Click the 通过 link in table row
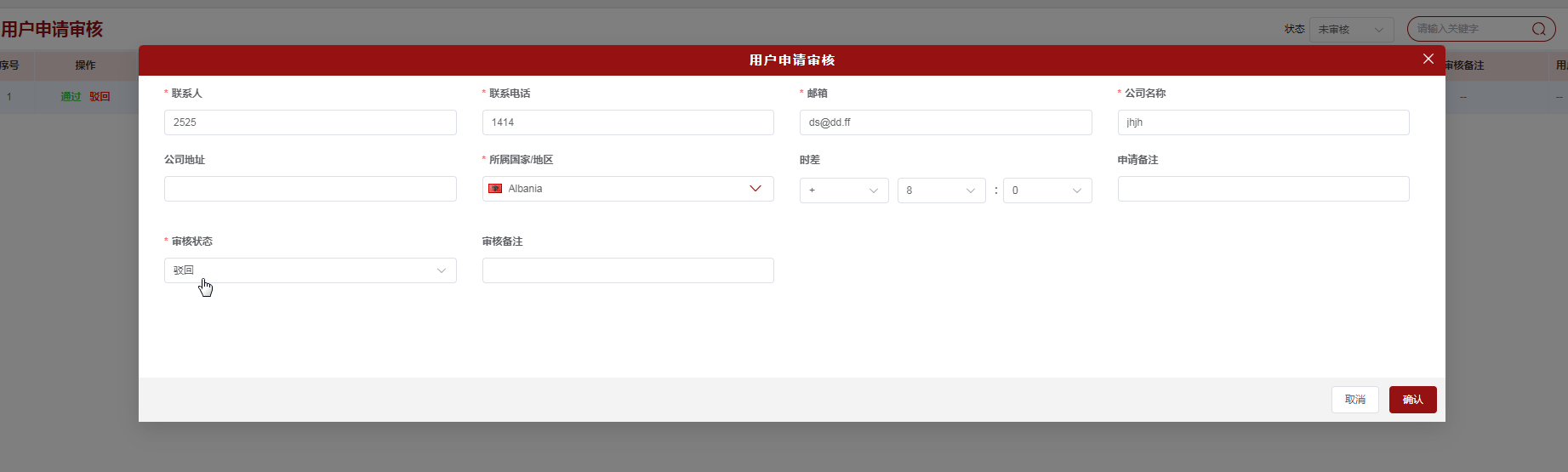 [x=71, y=97]
